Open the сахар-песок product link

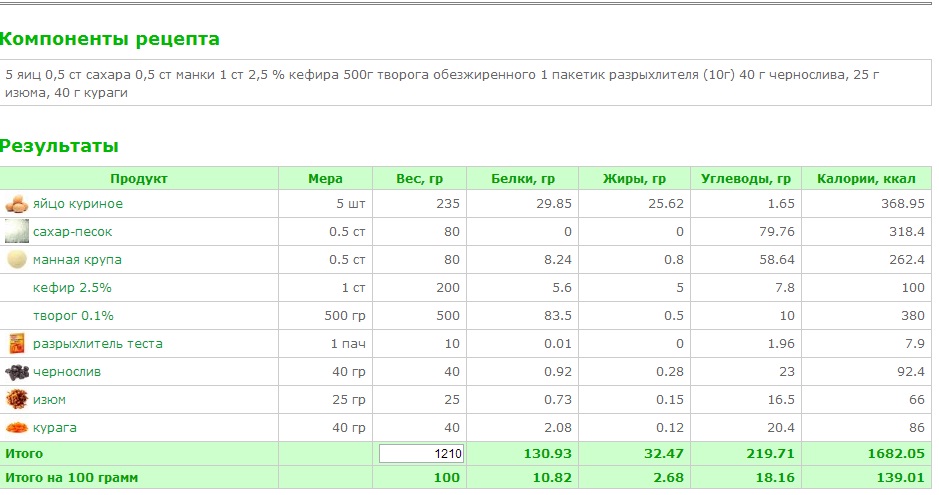point(72,232)
